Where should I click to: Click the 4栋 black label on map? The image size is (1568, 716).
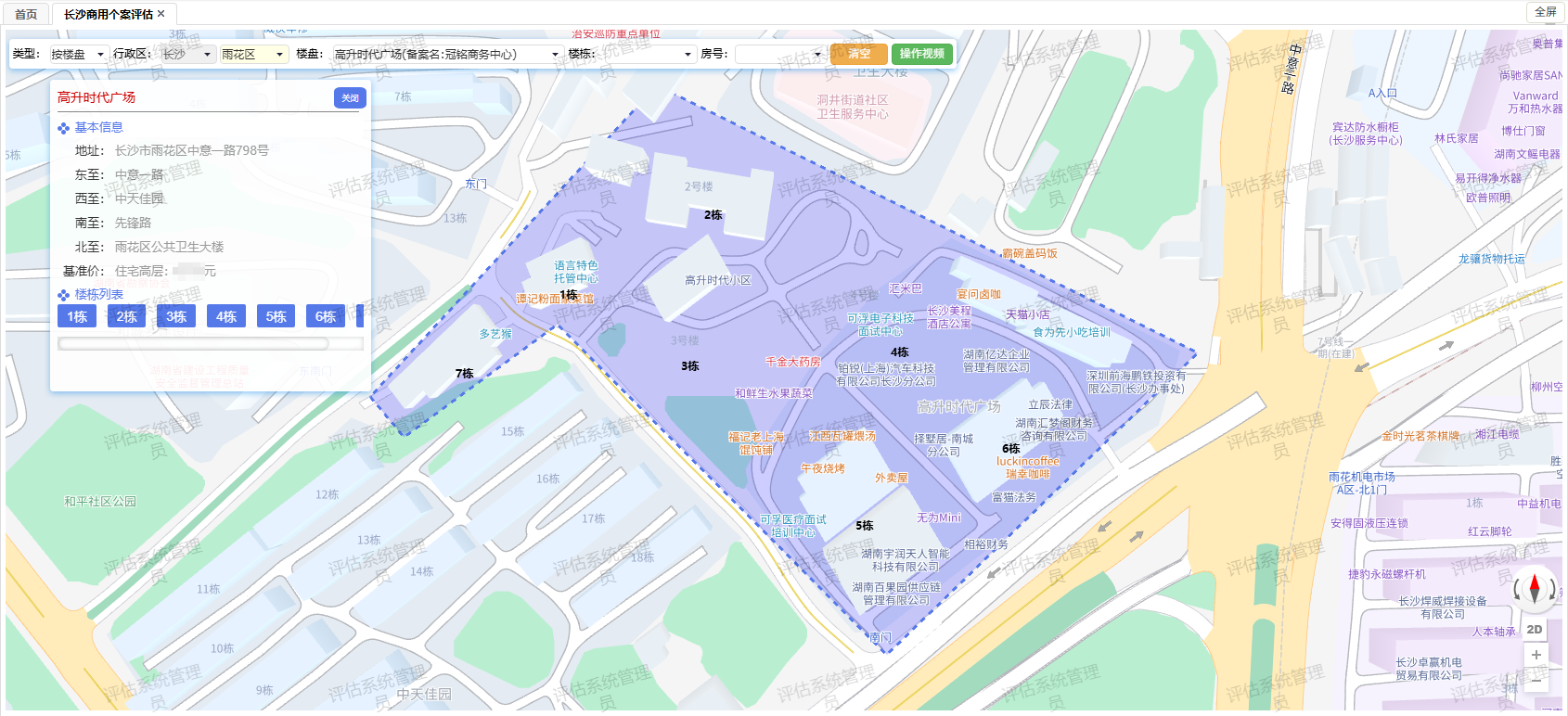click(x=899, y=352)
